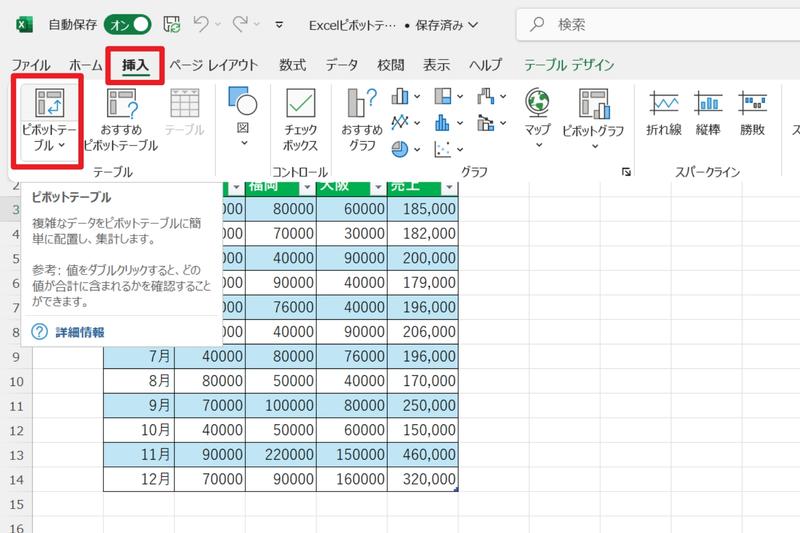Viewport: 800px width, 533px height.
Task: Switch to the Home (ホーム) tab
Action: coord(86,65)
